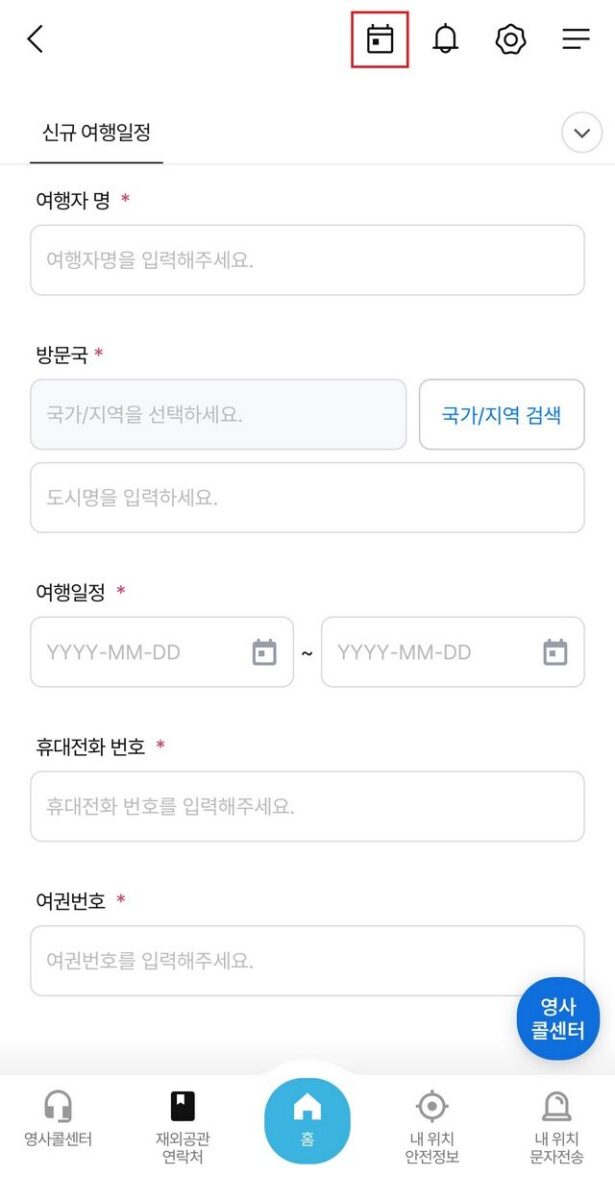This screenshot has height=1200, width=615.
Task: Open the notifications bell
Action: click(445, 39)
